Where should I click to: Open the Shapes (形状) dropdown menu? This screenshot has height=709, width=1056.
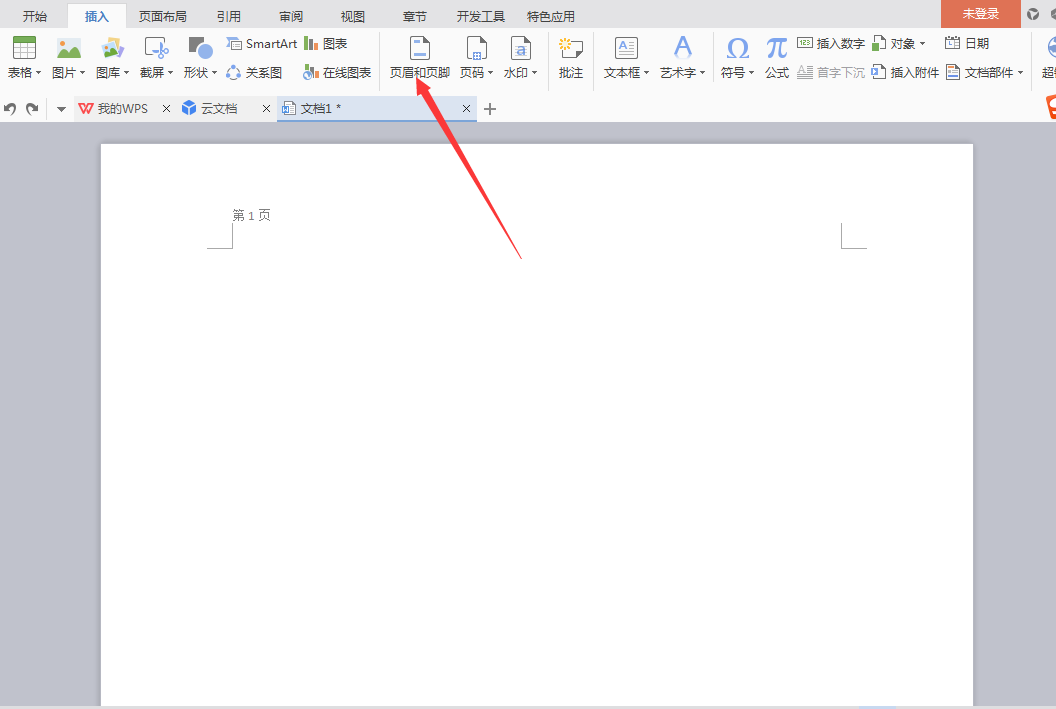(200, 73)
